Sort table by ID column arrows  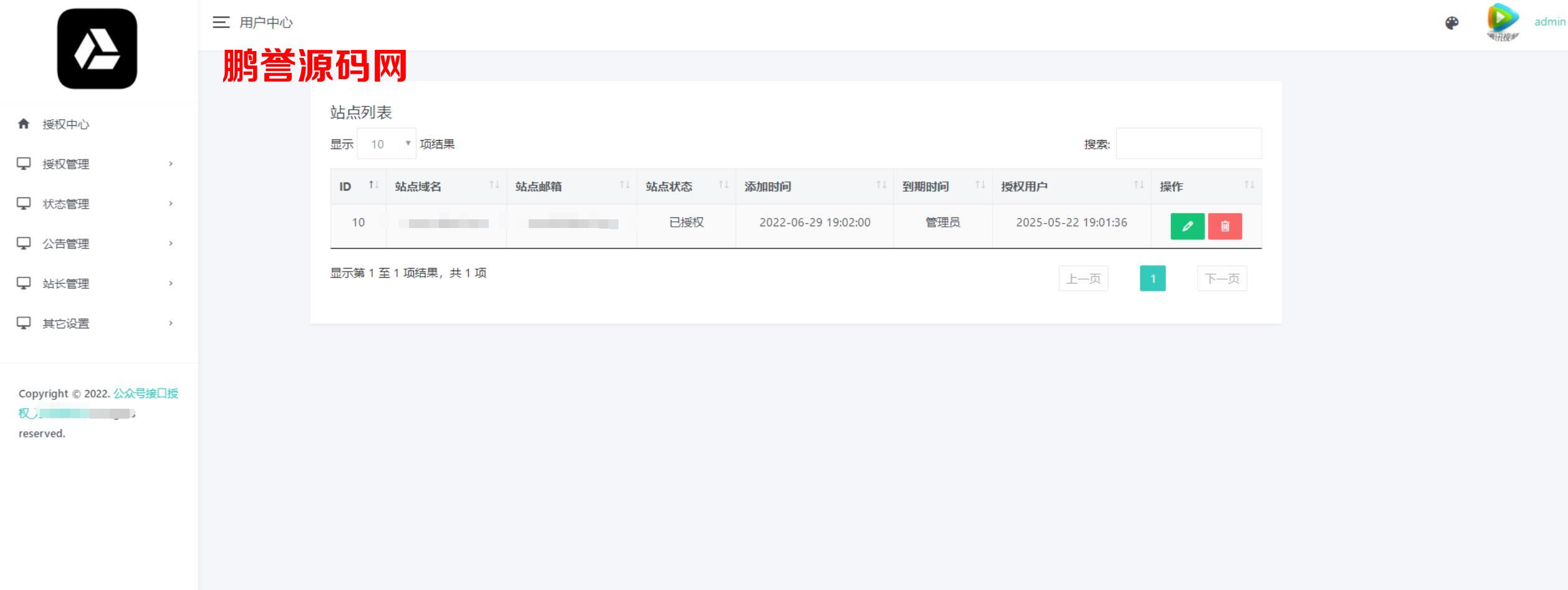[x=373, y=185]
